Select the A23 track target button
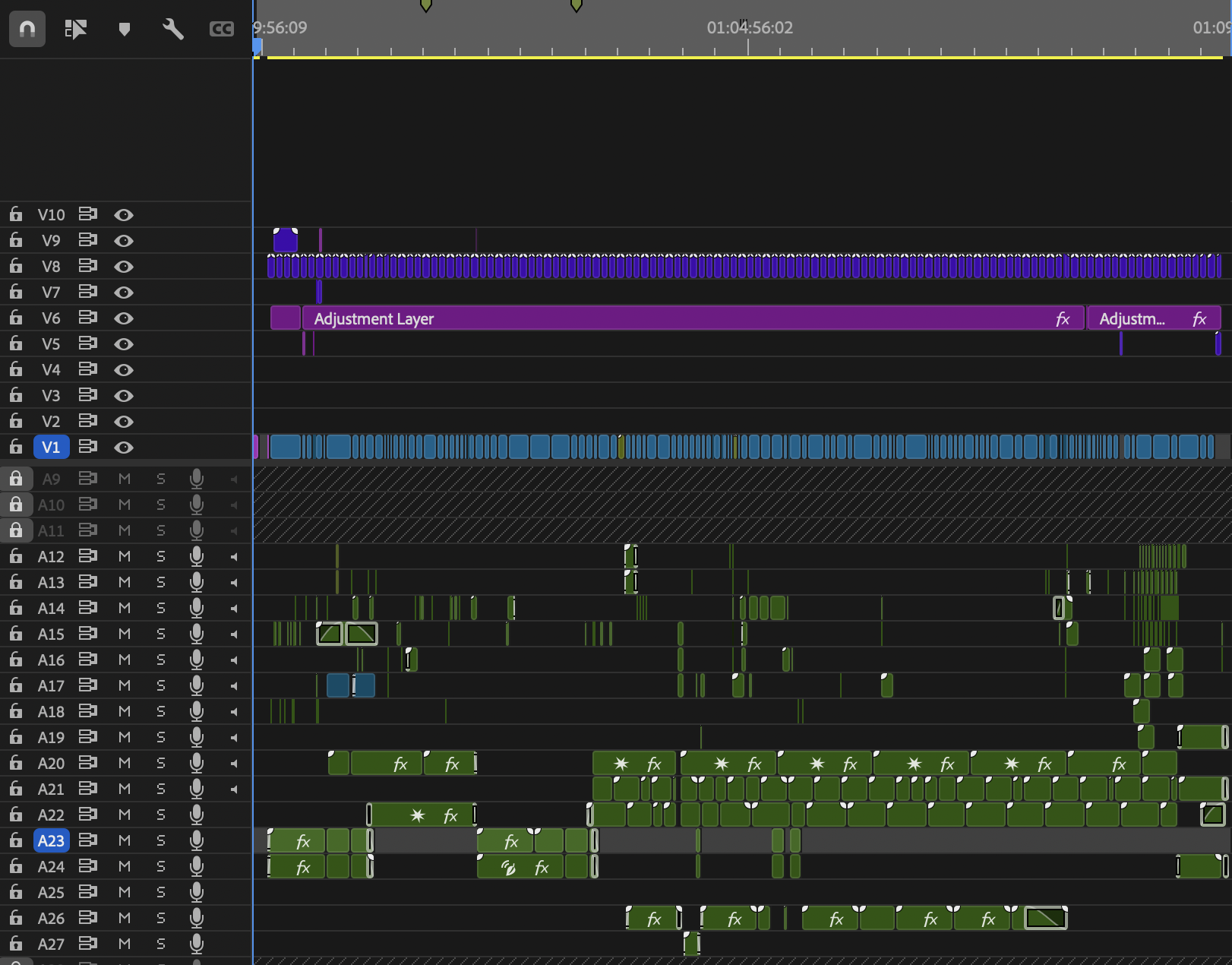 pos(51,840)
